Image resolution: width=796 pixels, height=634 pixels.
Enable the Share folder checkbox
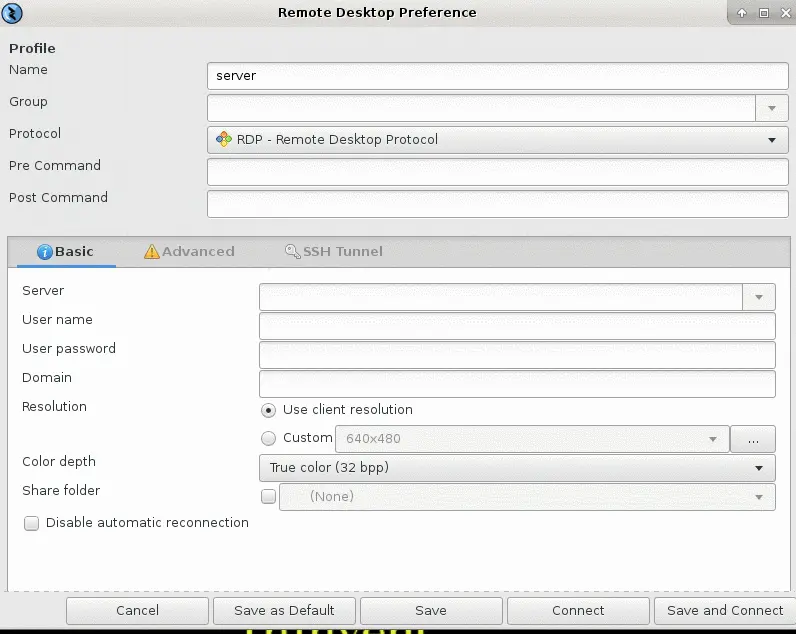[268, 496]
